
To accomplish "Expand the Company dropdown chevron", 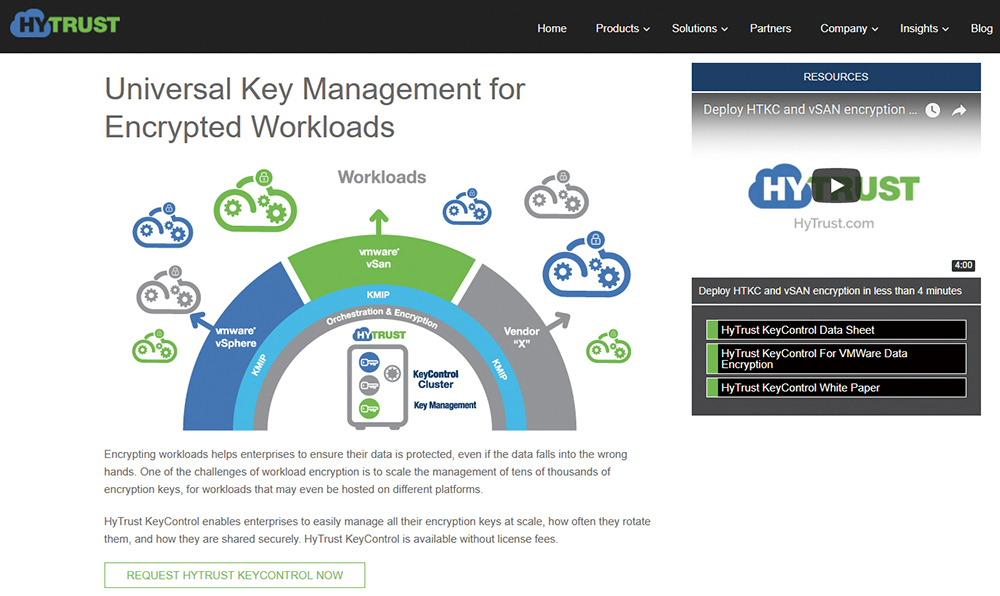I will point(875,29).
